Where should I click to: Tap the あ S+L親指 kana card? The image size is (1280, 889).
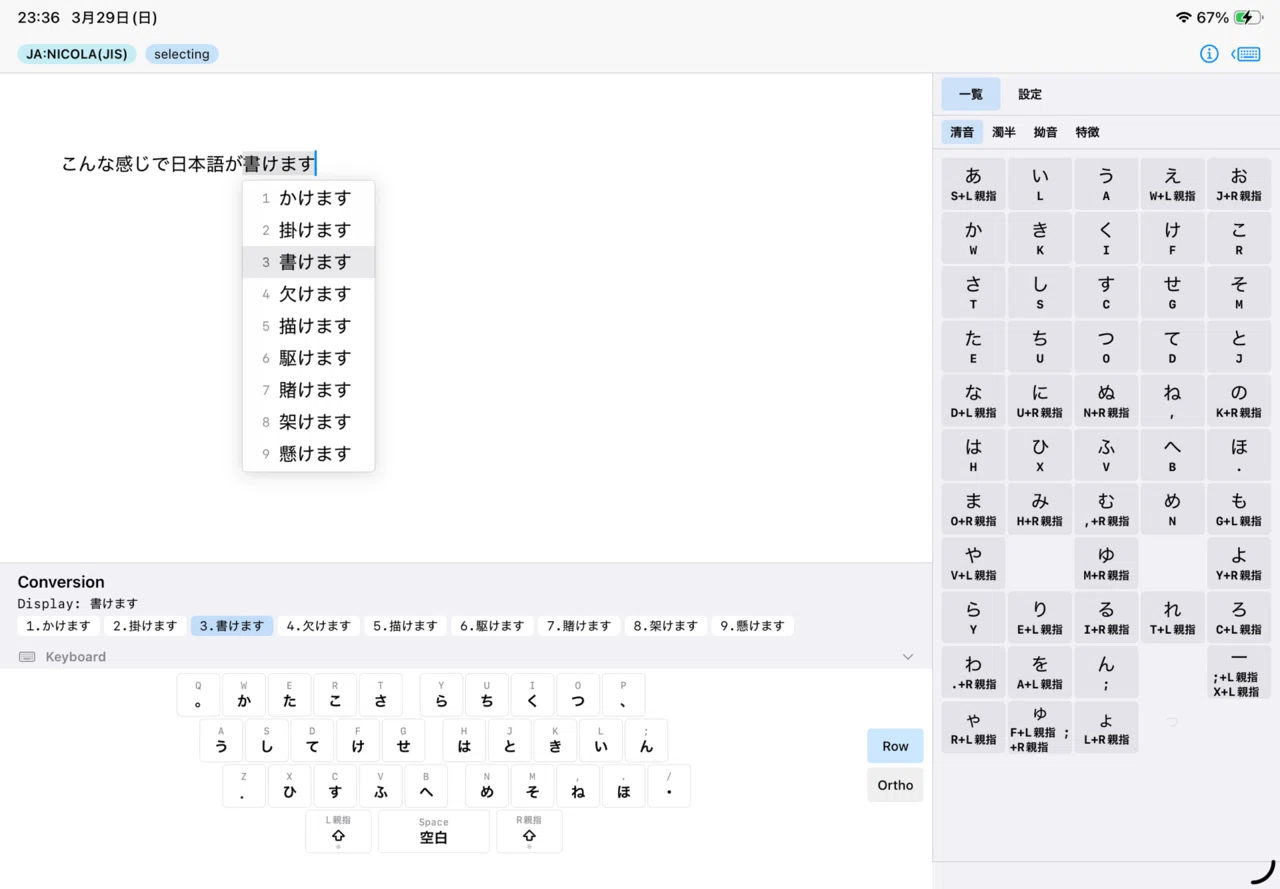(973, 184)
